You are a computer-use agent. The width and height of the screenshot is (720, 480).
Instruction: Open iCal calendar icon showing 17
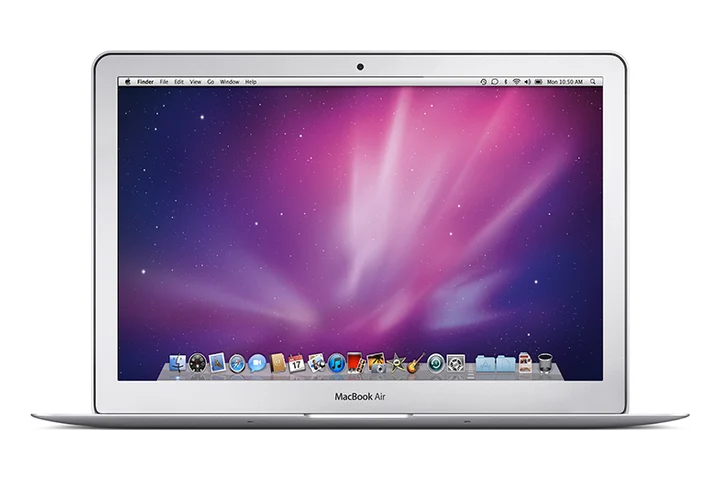[x=296, y=363]
